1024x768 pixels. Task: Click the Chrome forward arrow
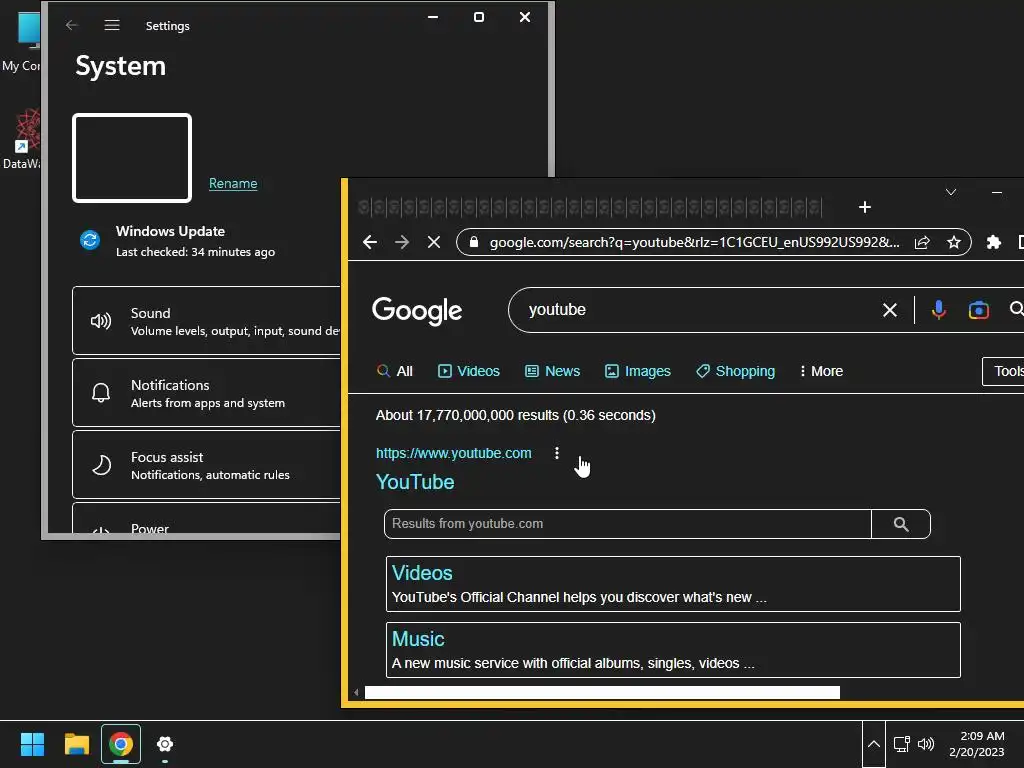pos(402,242)
